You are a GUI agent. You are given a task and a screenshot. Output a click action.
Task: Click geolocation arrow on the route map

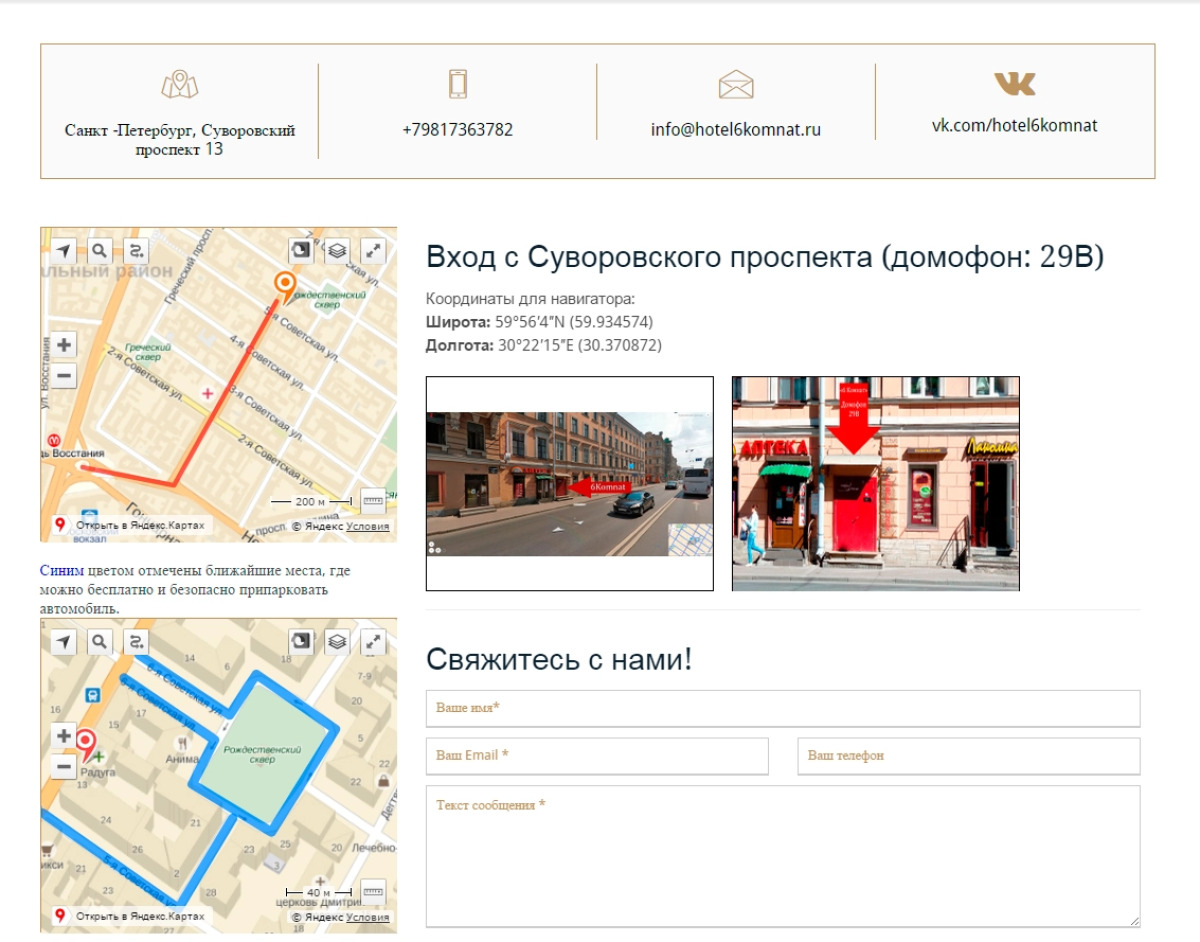coord(64,250)
